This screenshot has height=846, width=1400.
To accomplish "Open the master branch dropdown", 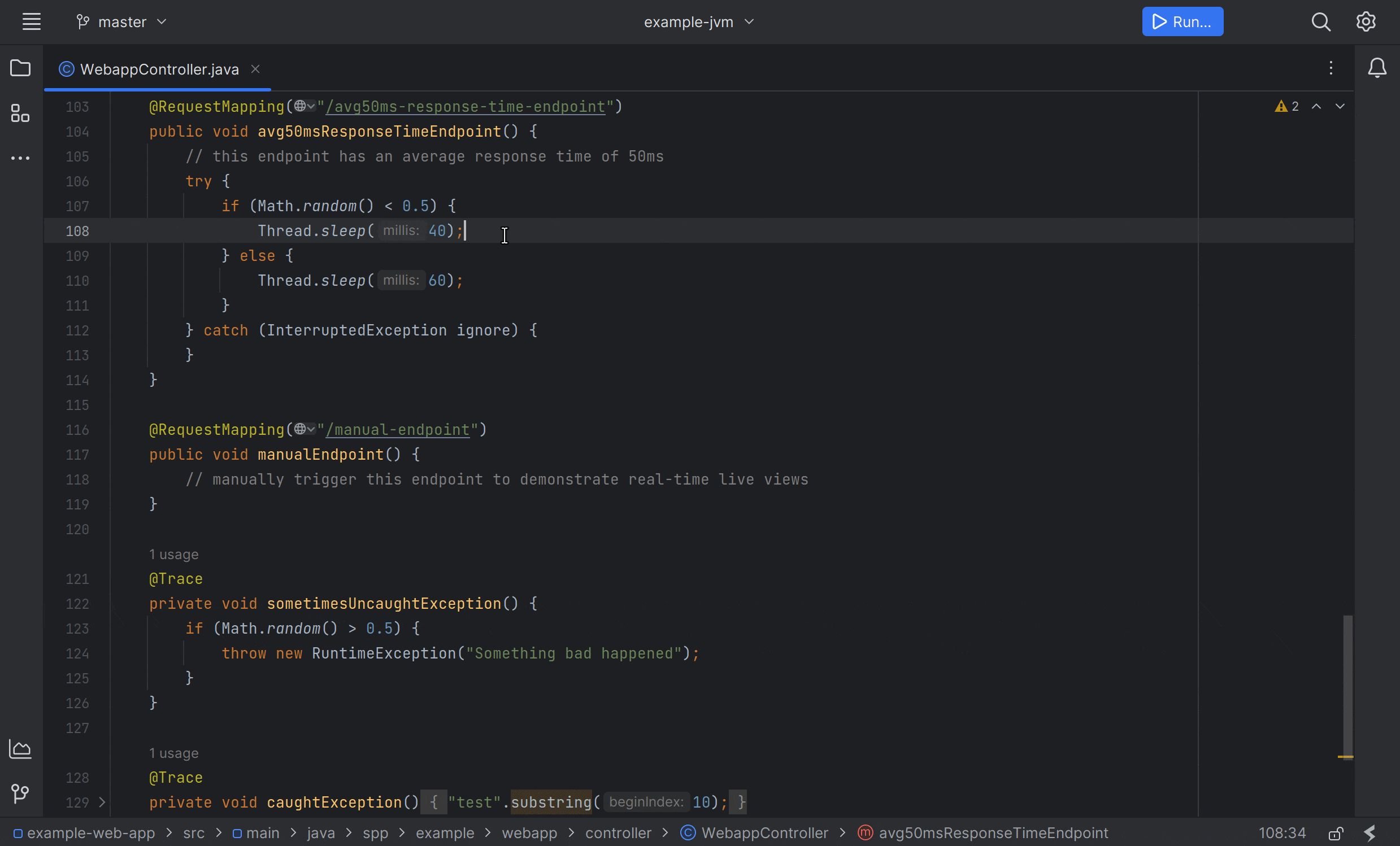I will (121, 21).
